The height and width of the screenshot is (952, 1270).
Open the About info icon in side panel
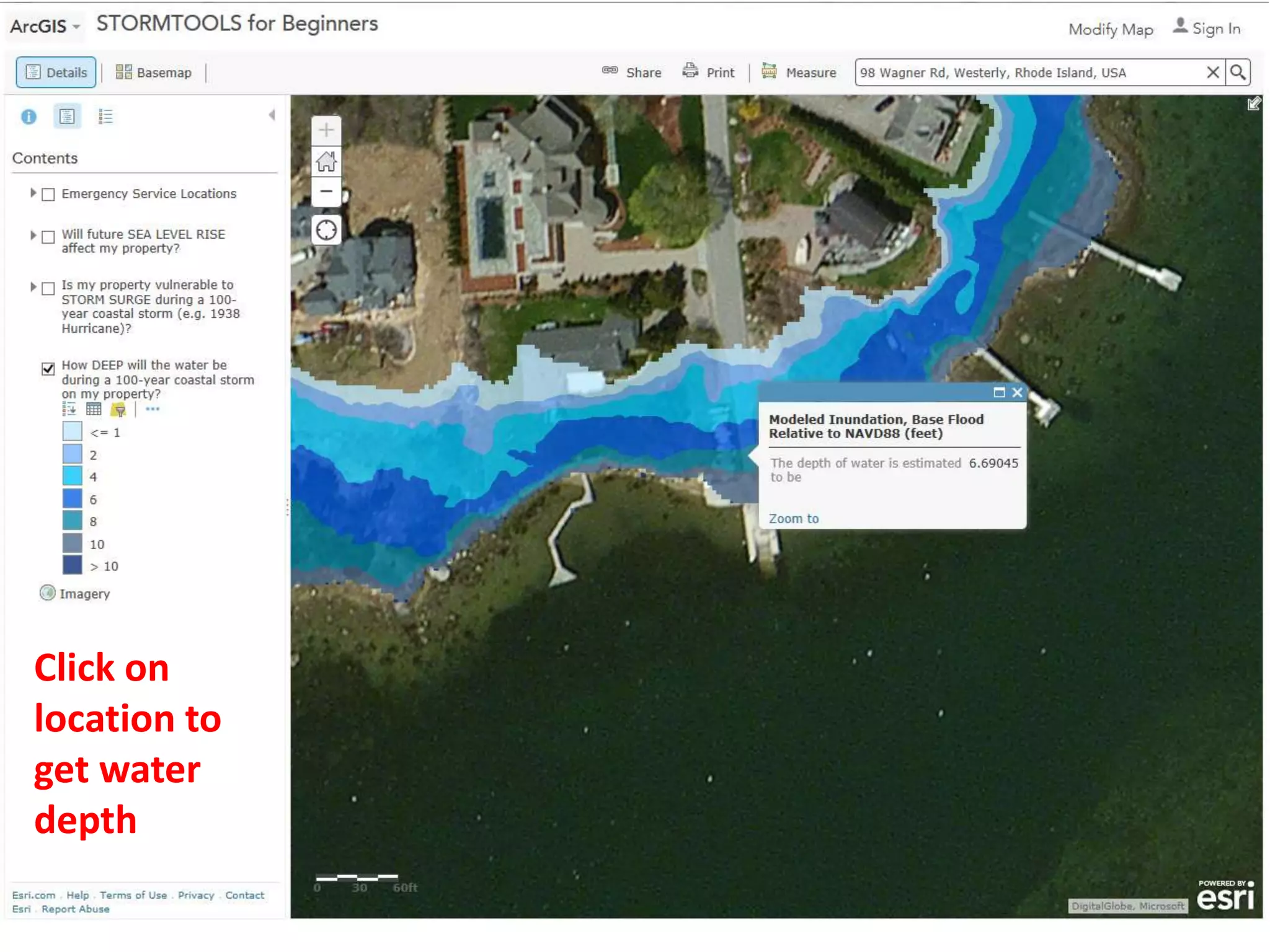(x=29, y=117)
